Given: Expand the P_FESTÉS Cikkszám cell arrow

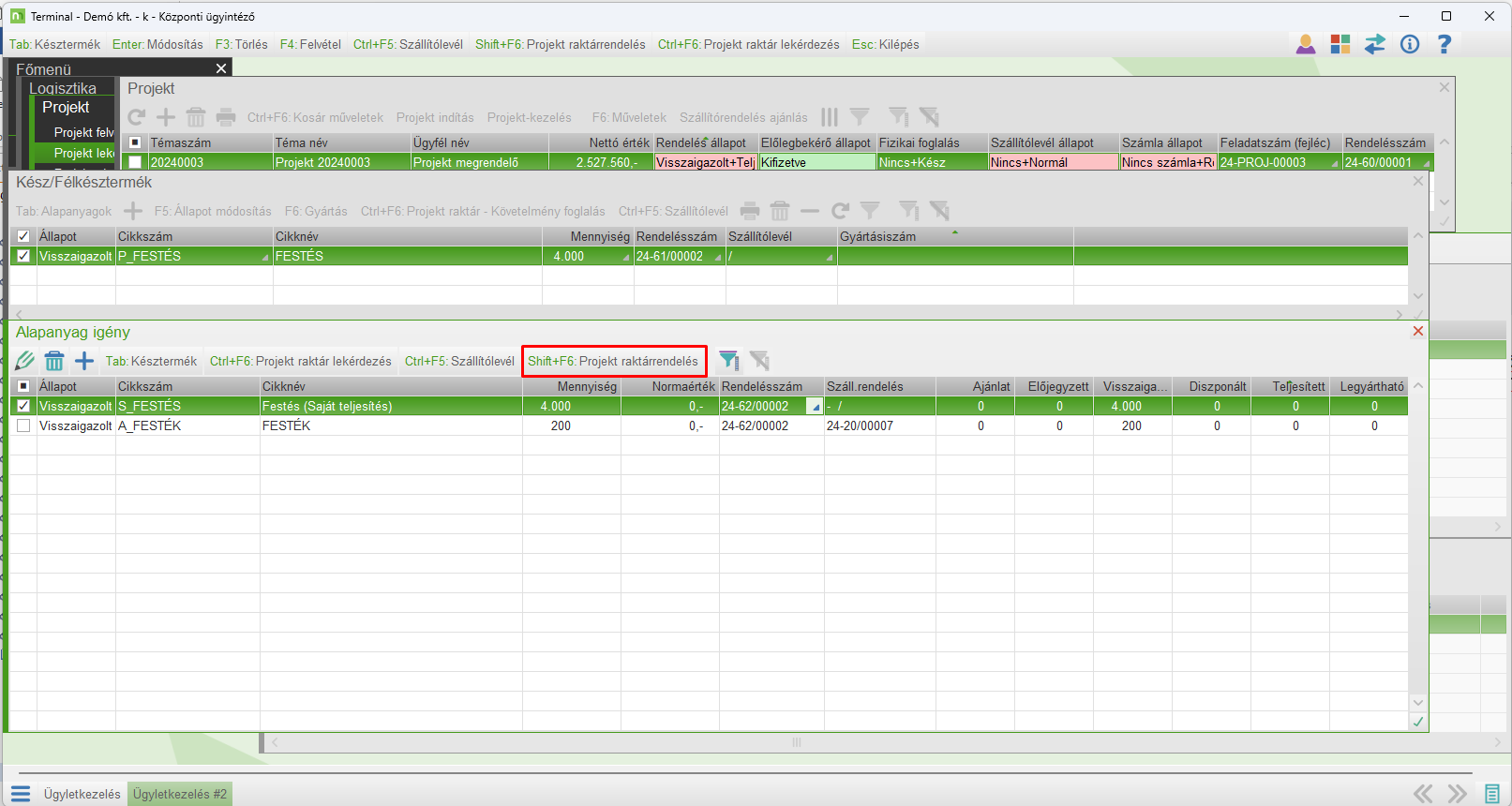Looking at the screenshot, I should click(x=265, y=258).
